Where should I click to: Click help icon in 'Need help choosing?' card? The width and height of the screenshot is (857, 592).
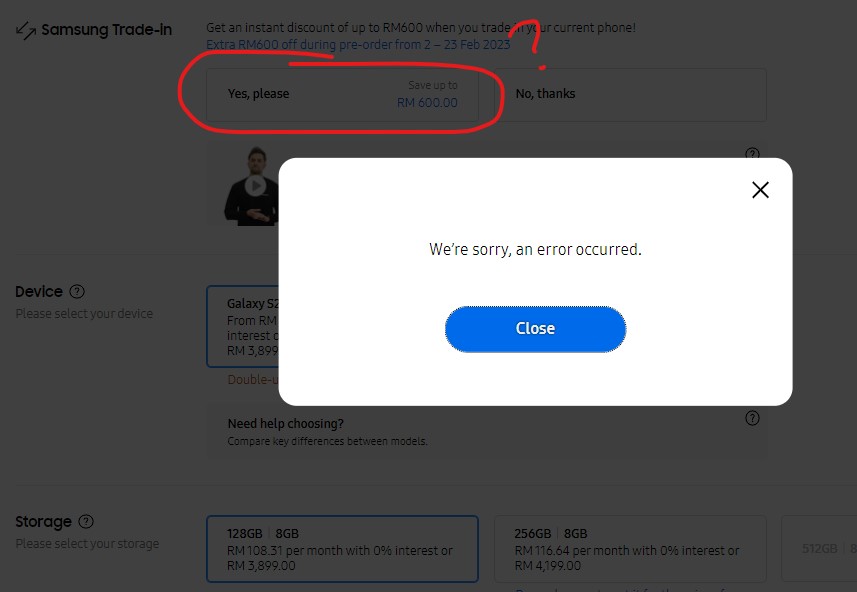pos(752,418)
